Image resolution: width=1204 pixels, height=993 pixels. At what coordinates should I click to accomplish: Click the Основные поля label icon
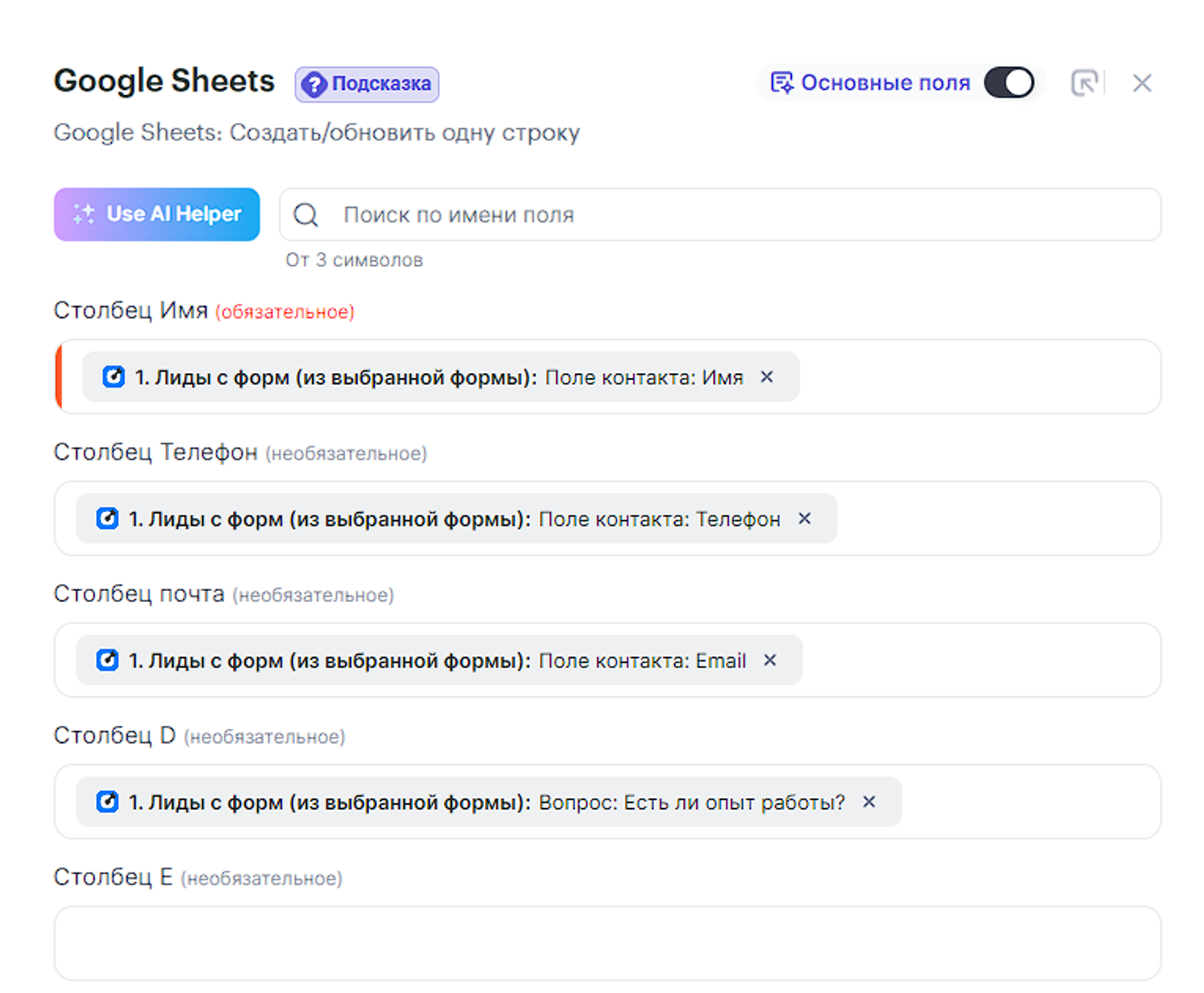click(x=781, y=83)
